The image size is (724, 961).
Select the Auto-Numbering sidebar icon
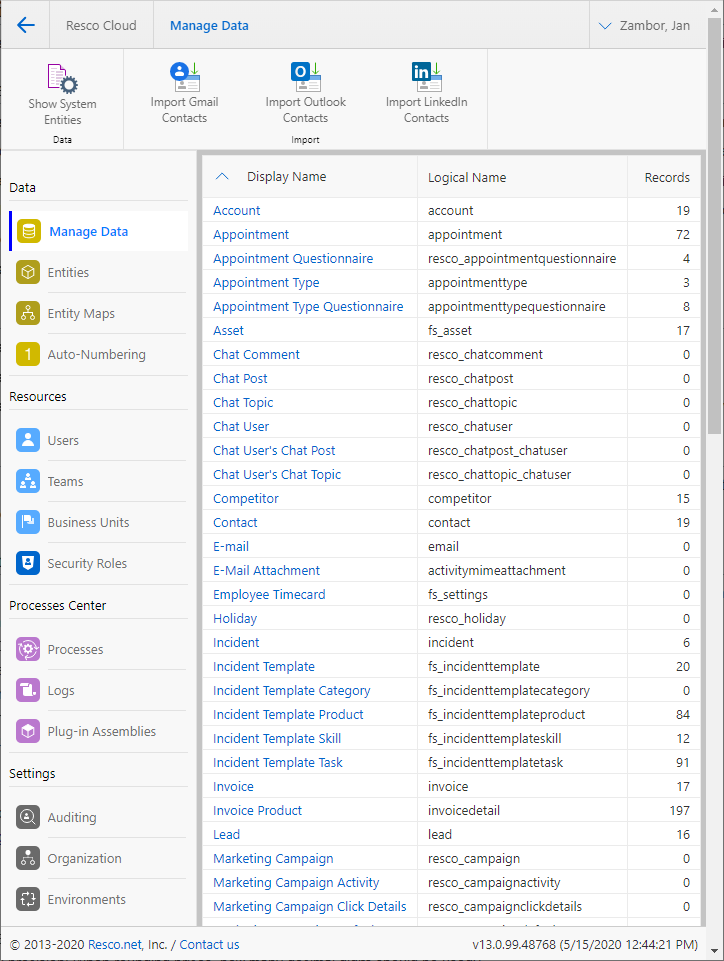click(x=28, y=354)
